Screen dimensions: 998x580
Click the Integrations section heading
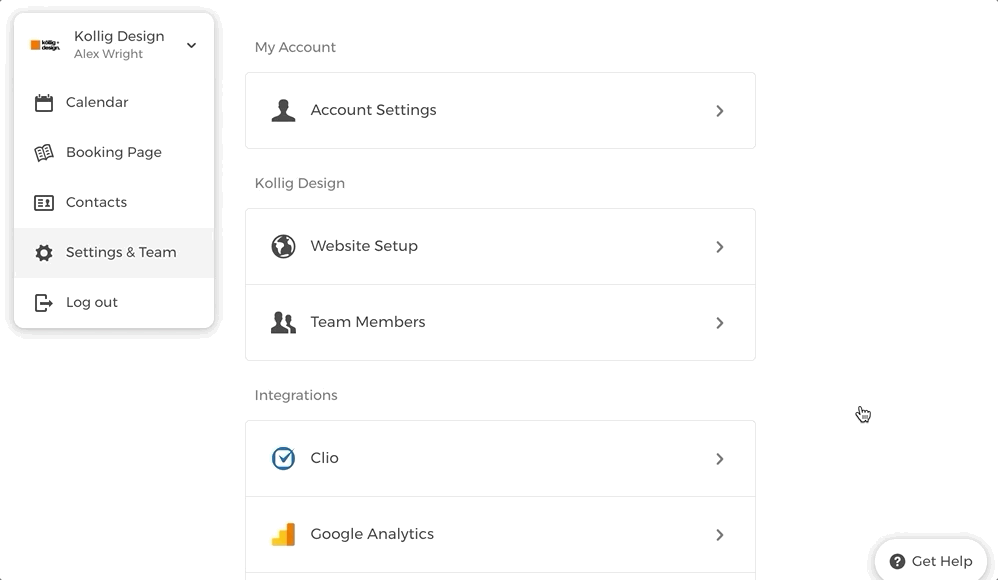tap(296, 395)
